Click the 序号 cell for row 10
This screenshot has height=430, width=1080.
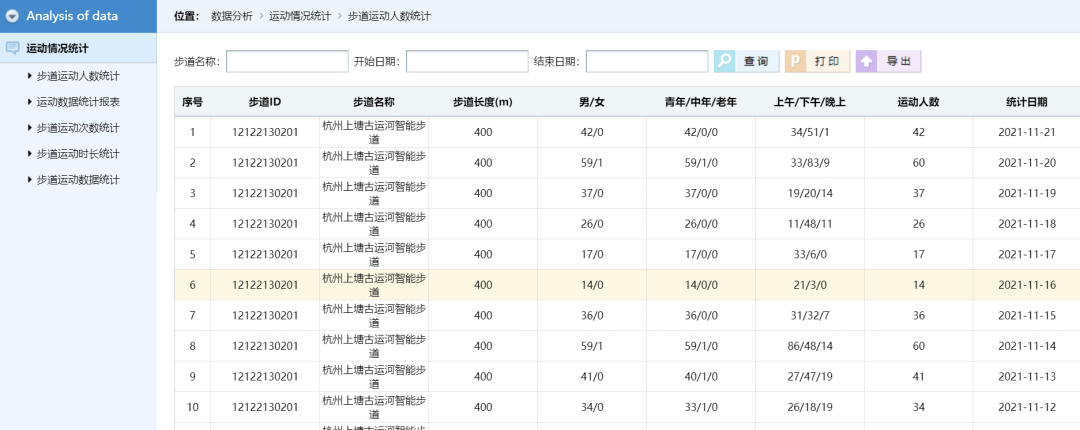pos(192,407)
